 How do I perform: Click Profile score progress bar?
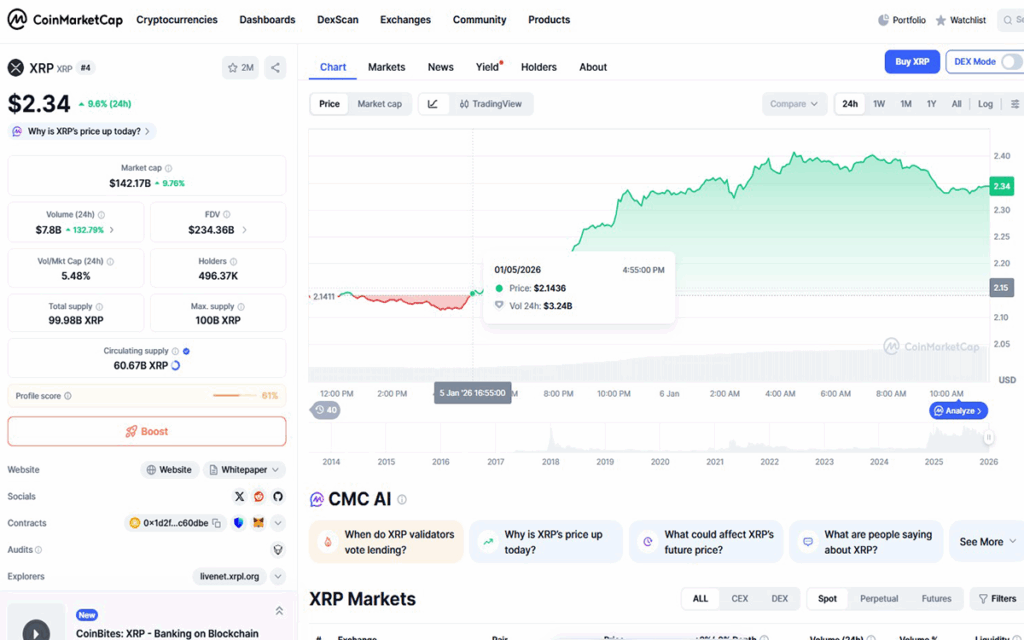coord(234,396)
